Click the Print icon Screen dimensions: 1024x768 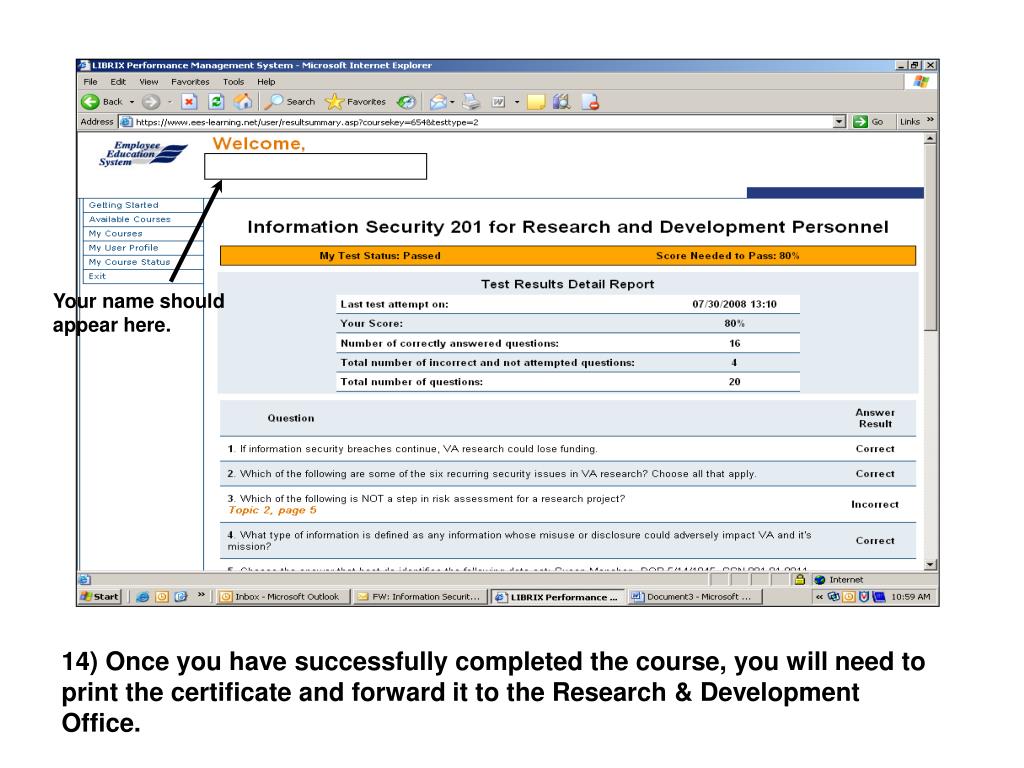click(x=471, y=102)
